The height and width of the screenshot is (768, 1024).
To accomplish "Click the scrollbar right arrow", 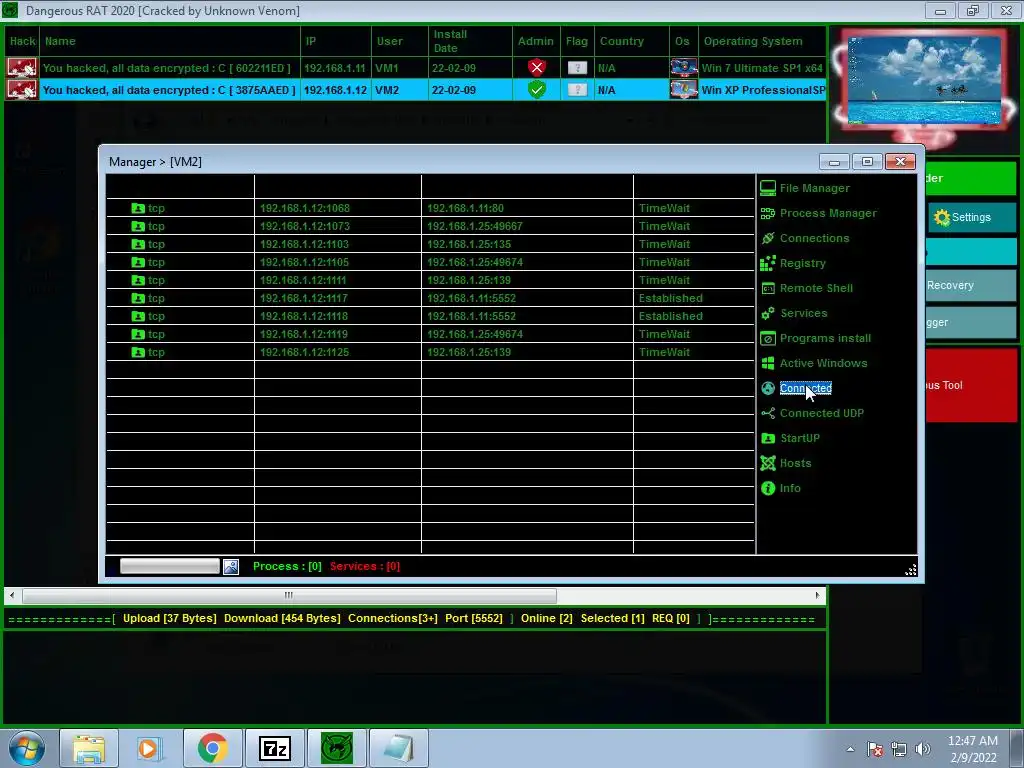I will point(817,595).
